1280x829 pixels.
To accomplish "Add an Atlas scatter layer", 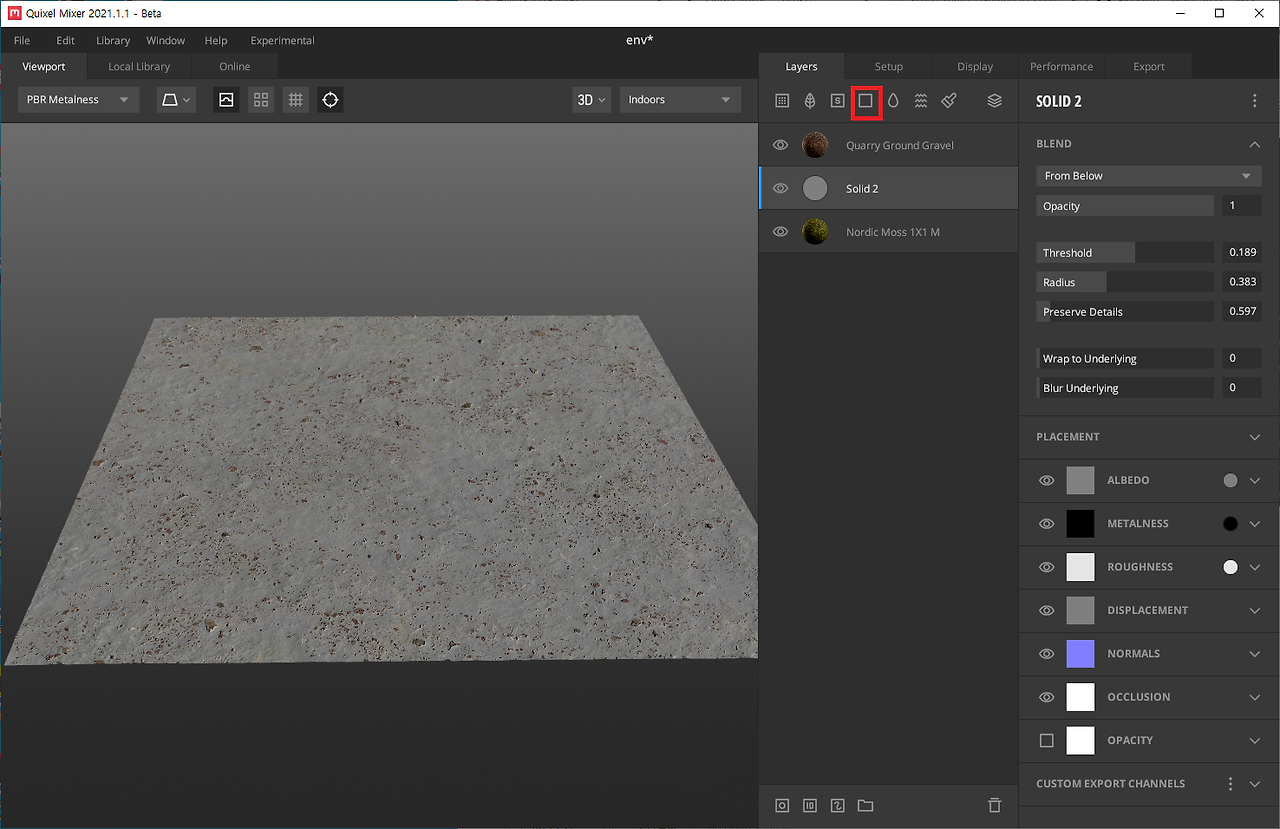I will pos(809,100).
